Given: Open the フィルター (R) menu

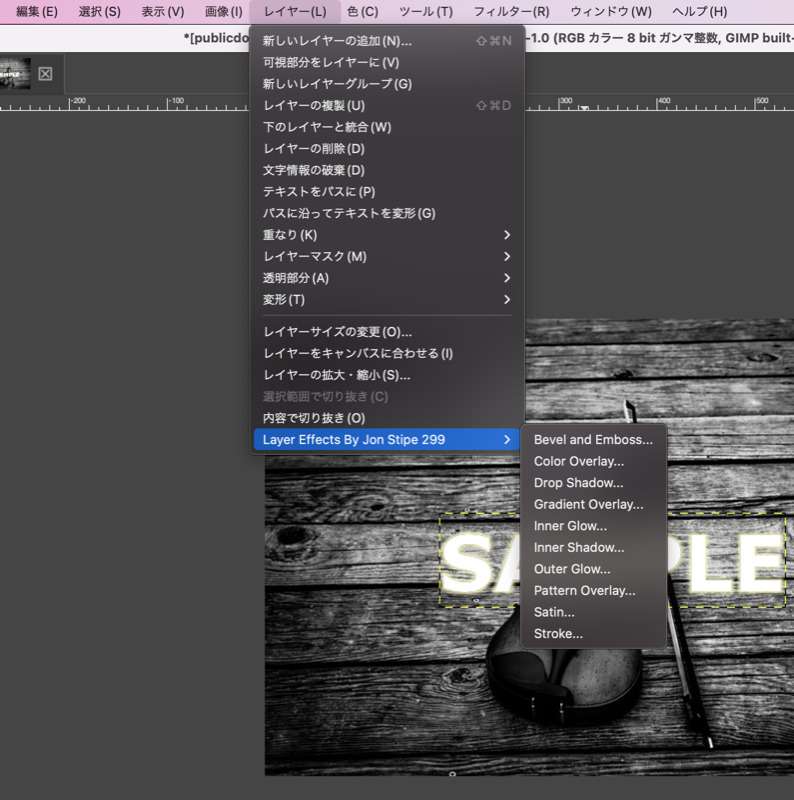Looking at the screenshot, I should pyautogui.click(x=511, y=11).
